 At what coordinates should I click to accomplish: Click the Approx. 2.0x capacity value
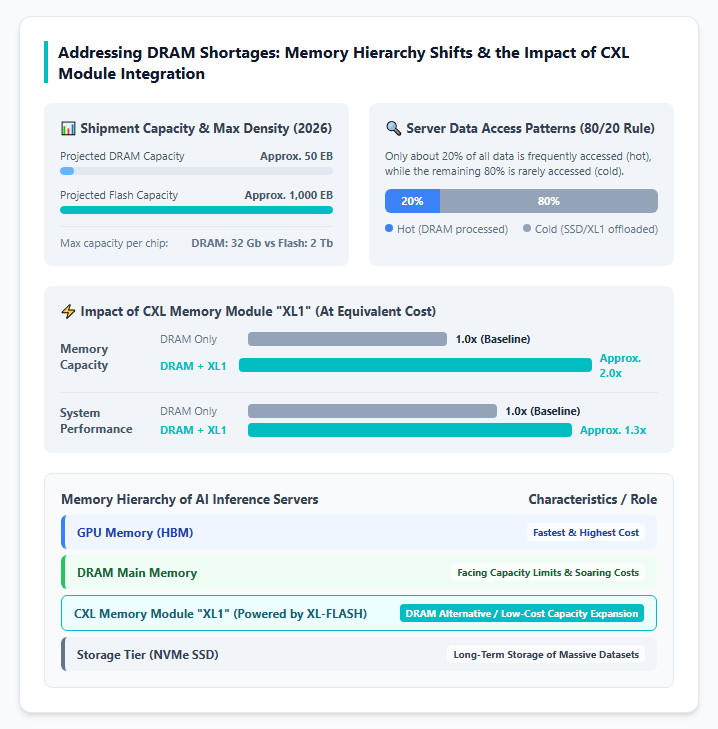[620, 365]
